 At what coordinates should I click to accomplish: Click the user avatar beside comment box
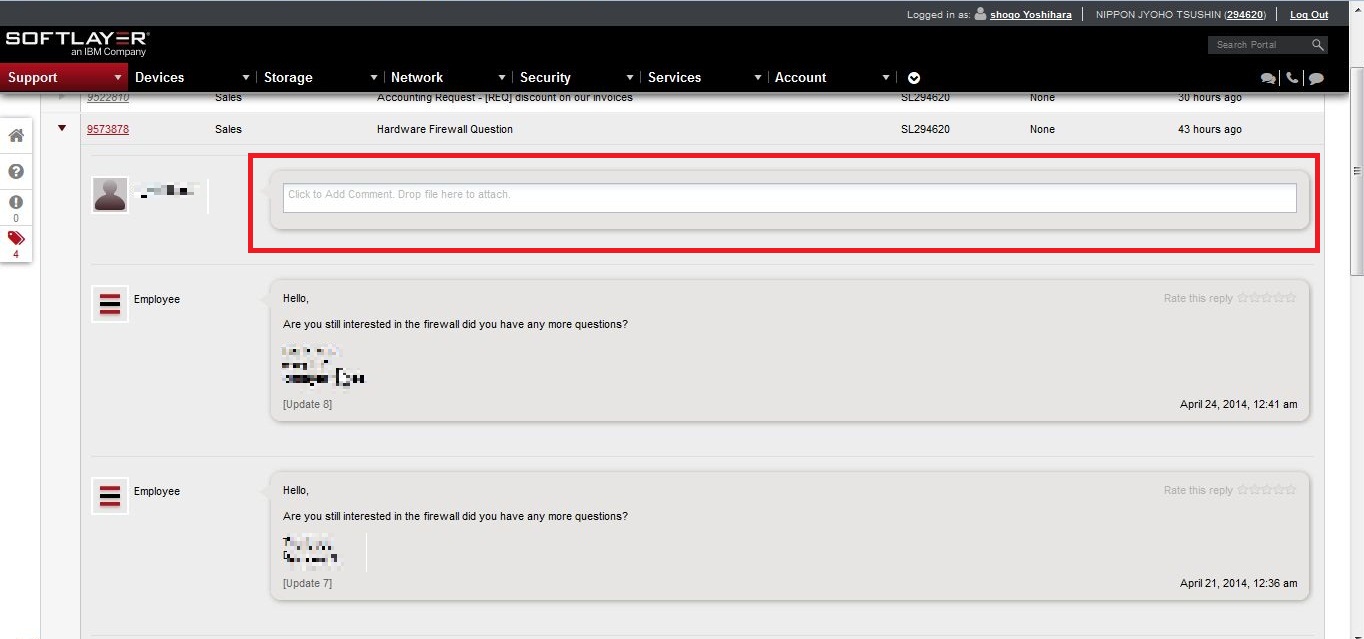point(110,194)
